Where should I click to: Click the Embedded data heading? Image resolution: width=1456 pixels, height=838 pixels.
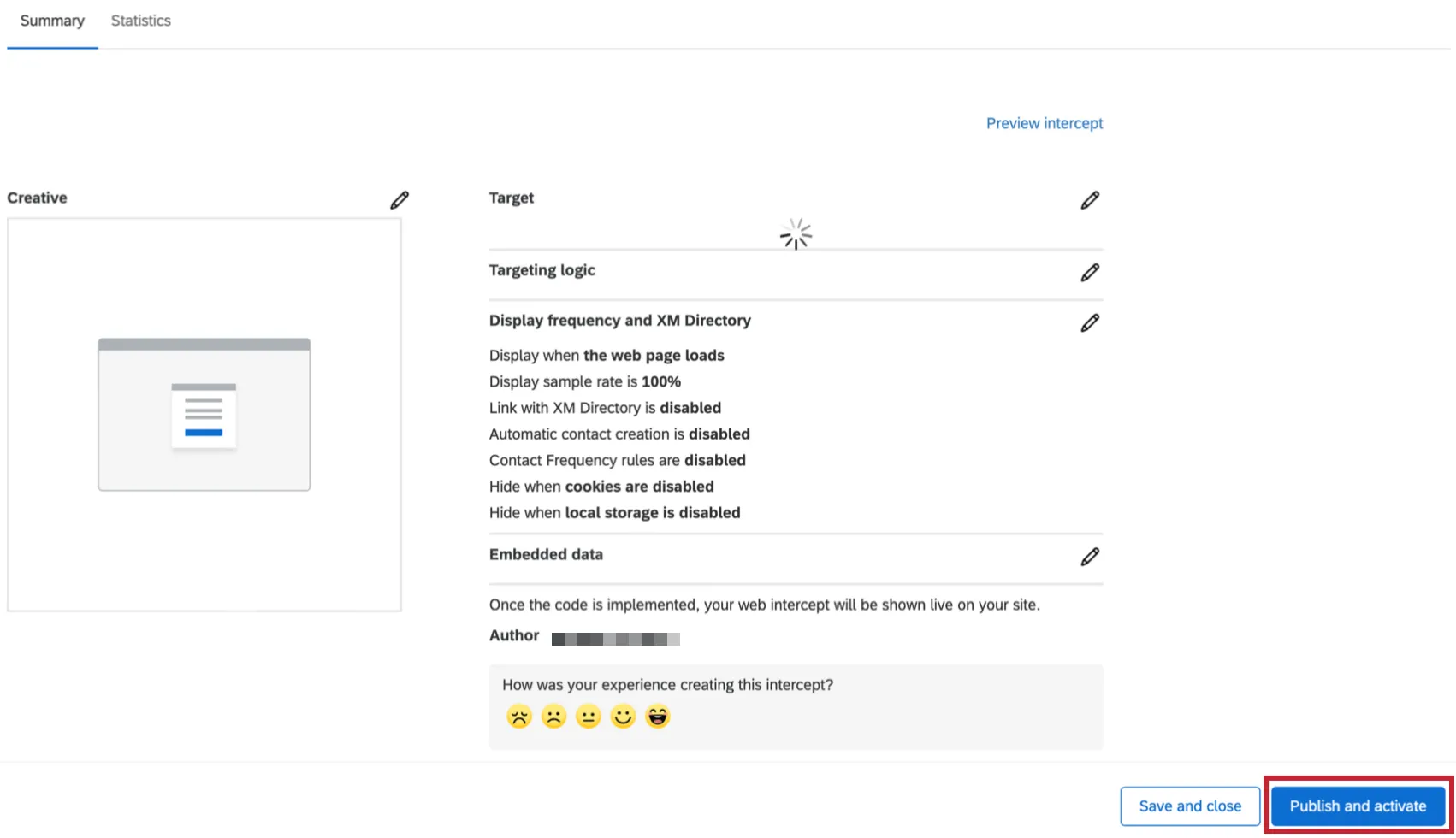(546, 554)
